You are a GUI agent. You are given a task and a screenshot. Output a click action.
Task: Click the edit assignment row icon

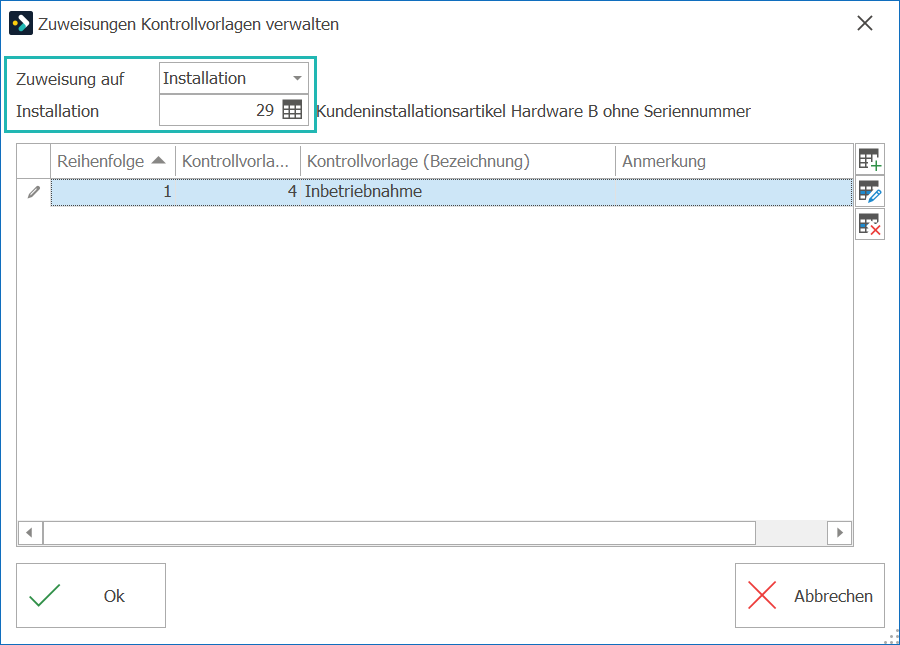tap(870, 192)
